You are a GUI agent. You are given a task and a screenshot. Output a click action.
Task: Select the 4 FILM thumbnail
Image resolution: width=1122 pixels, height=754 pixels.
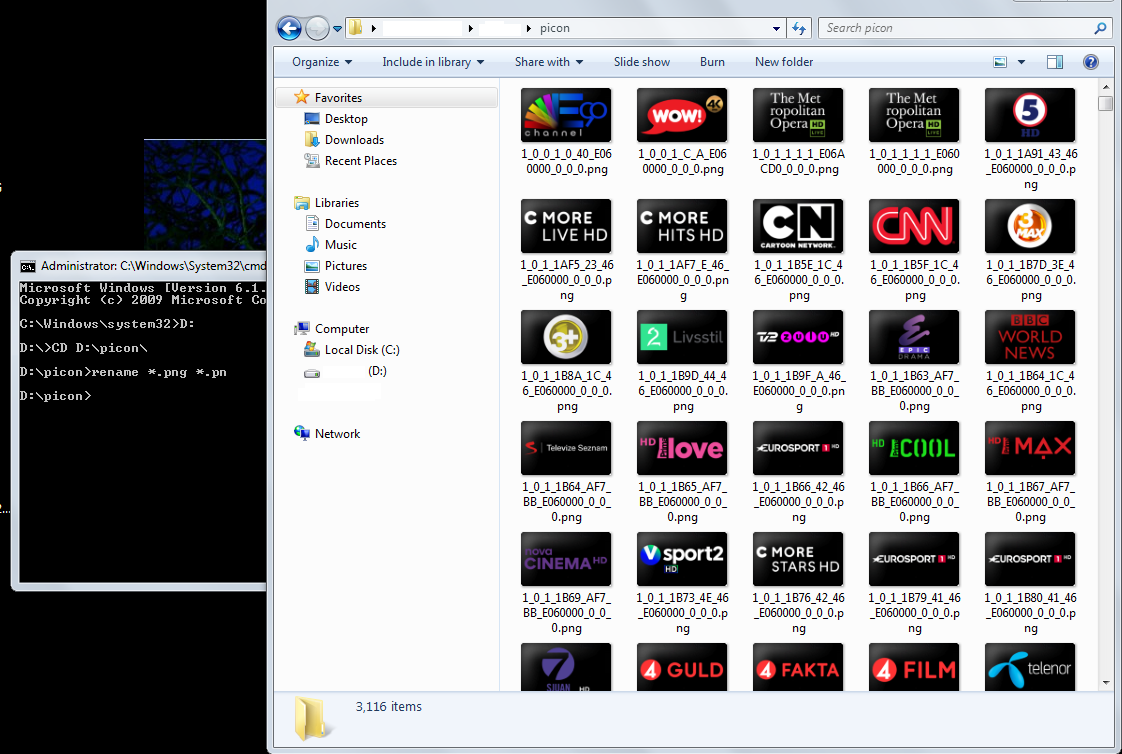[x=914, y=667]
